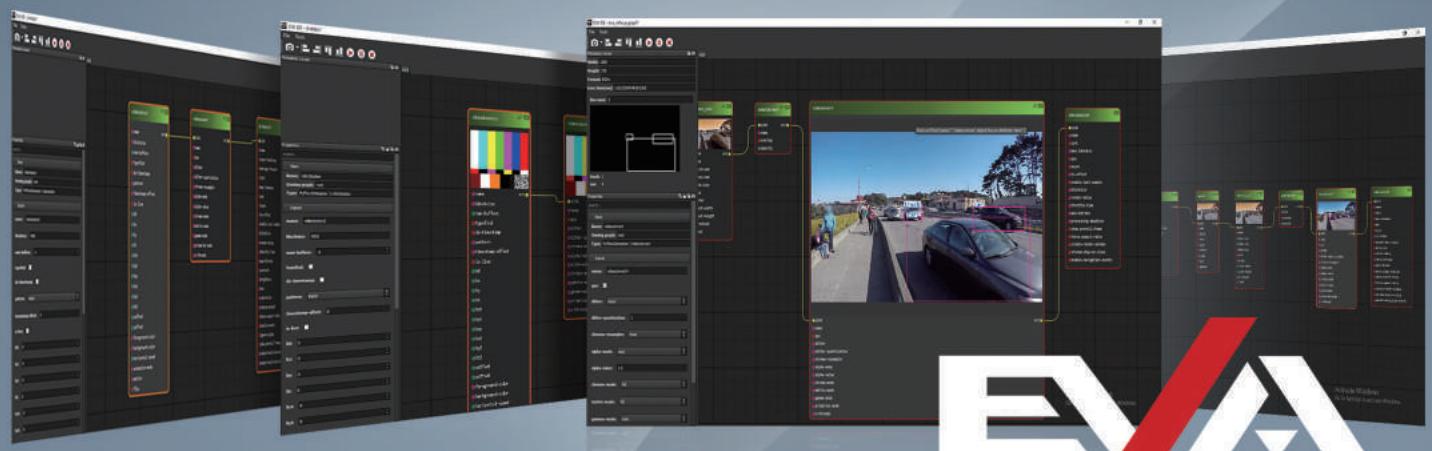Open the alpha mode dropdown
Viewport: 1432px width, 451px height.
click(x=652, y=350)
